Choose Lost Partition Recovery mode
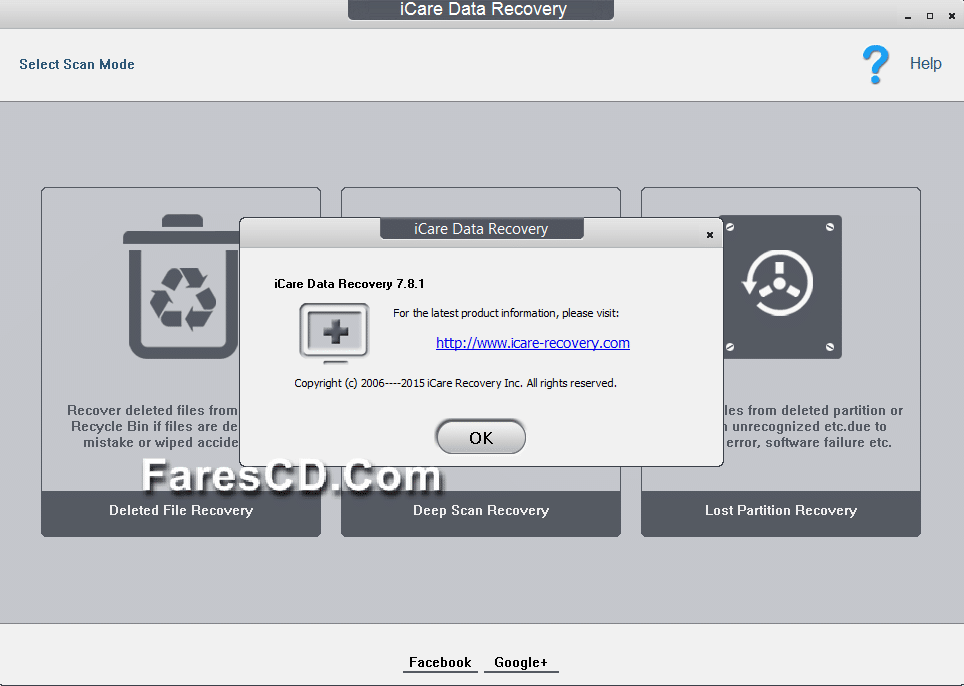This screenshot has width=964, height=686. pos(781,513)
